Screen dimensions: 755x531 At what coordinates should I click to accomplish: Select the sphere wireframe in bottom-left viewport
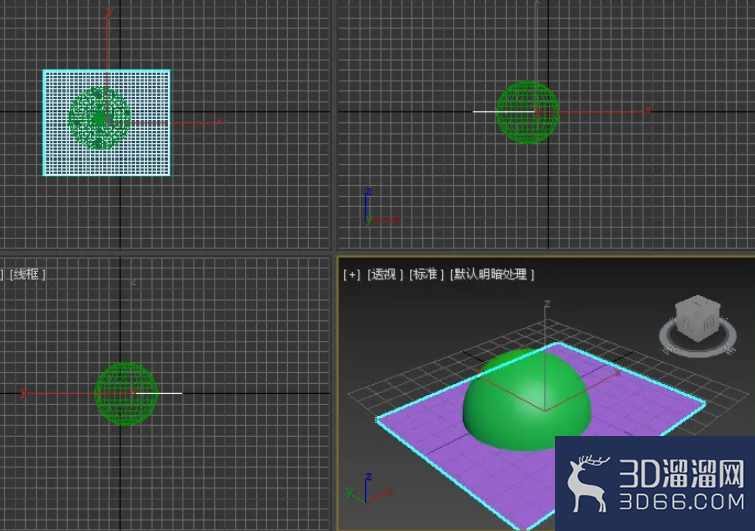pyautogui.click(x=126, y=393)
